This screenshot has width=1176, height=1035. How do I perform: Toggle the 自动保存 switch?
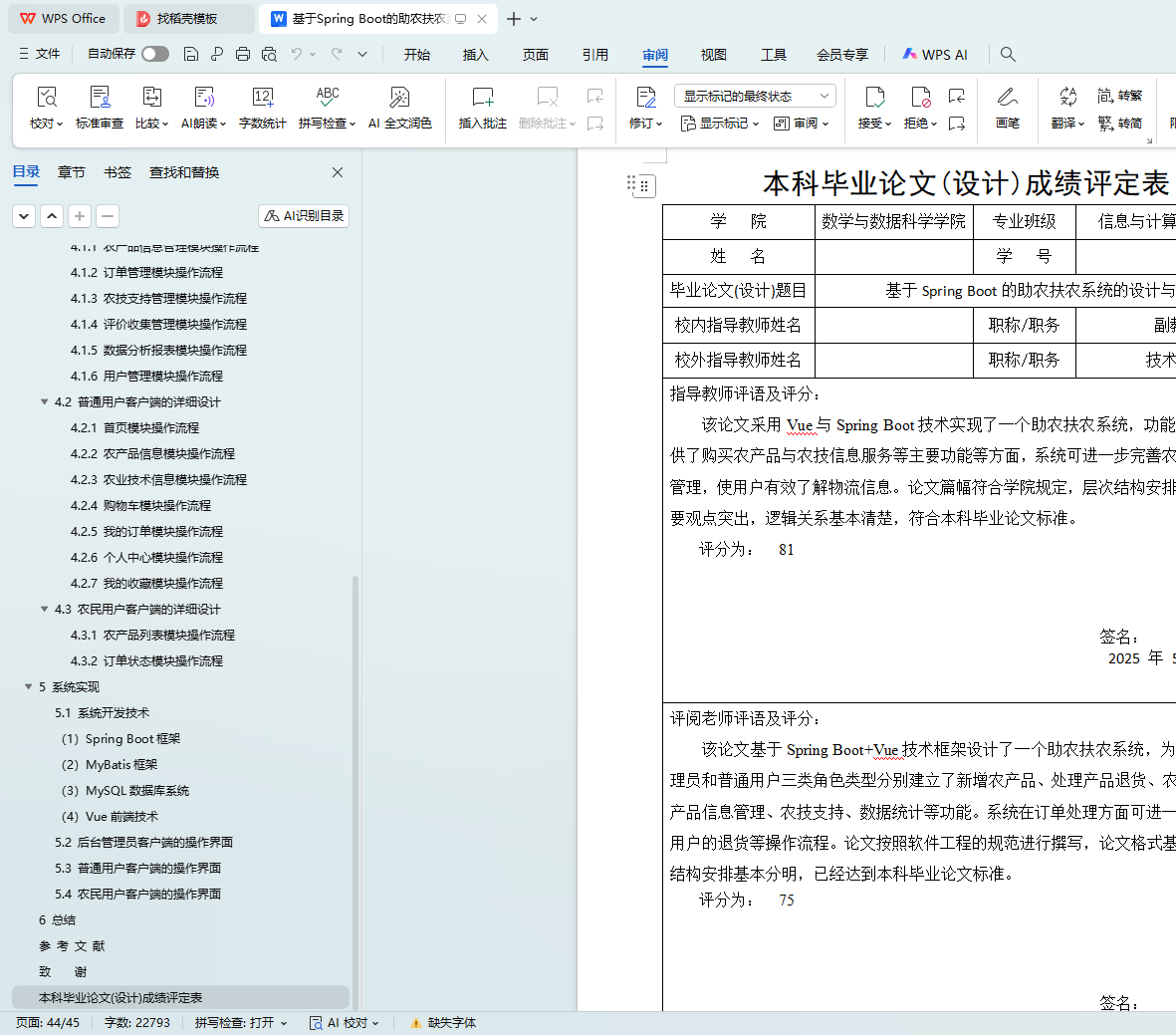tap(155, 54)
